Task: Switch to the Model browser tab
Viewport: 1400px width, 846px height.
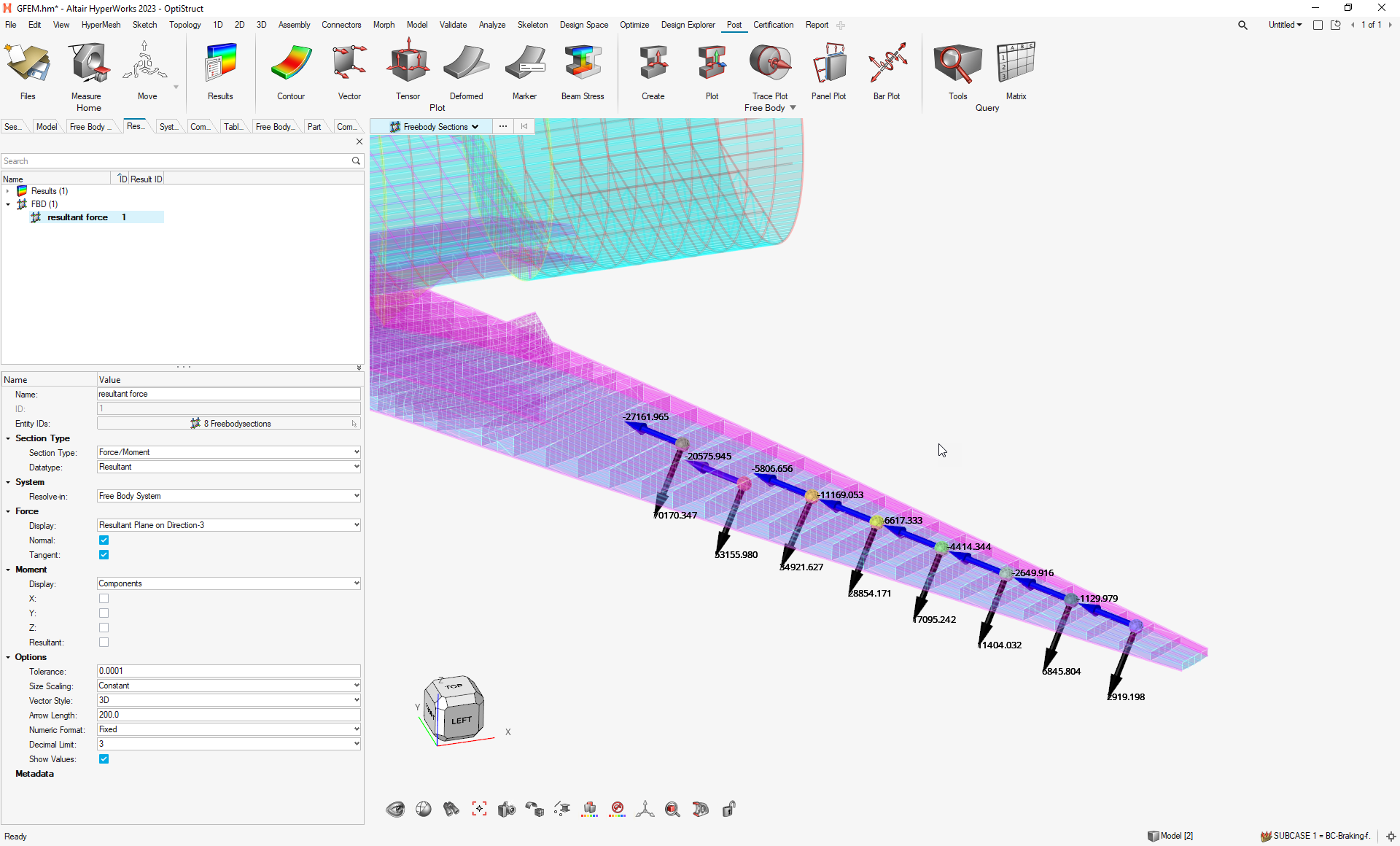Action: [x=47, y=127]
